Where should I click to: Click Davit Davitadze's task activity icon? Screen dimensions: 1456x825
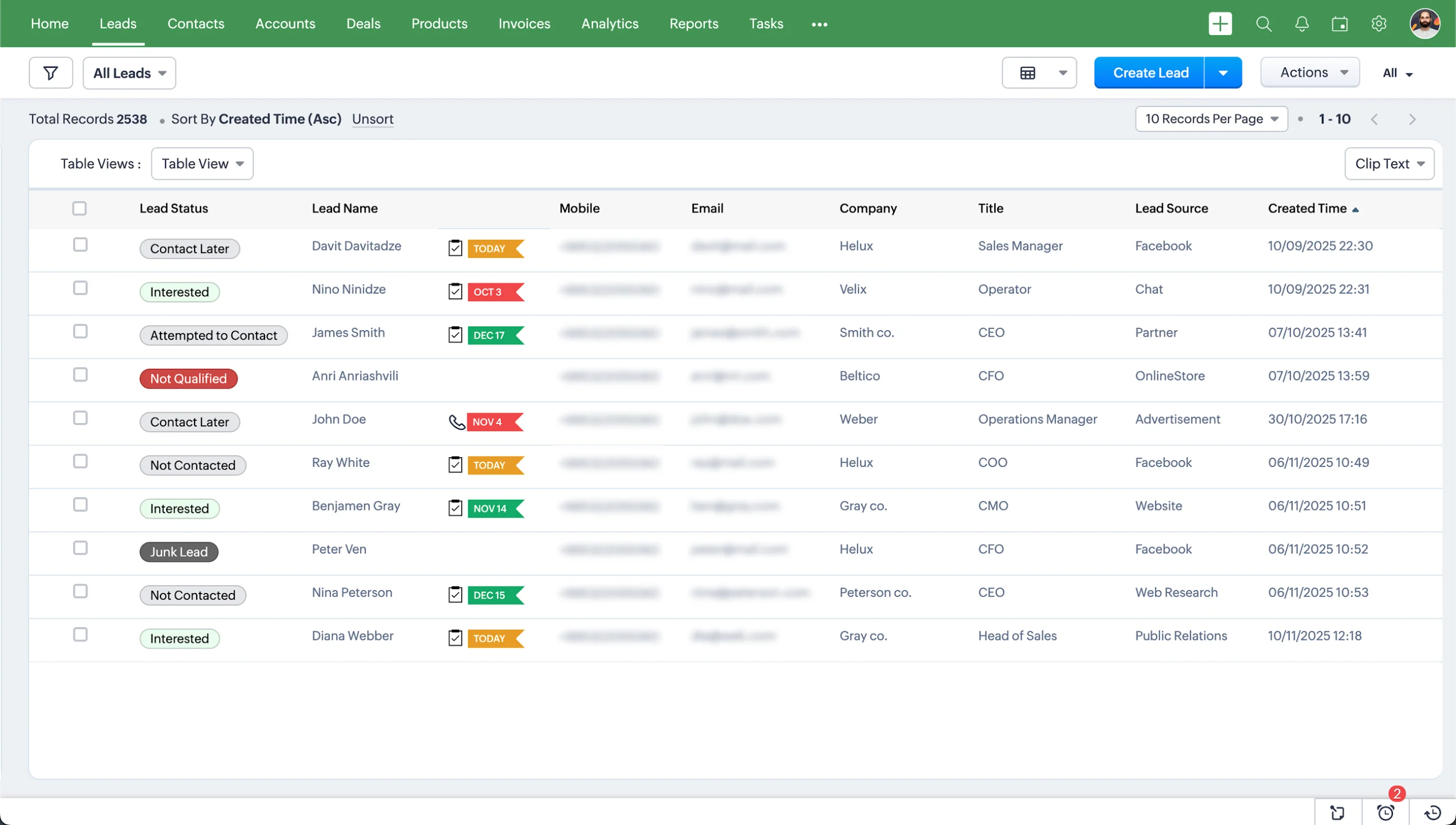click(455, 248)
